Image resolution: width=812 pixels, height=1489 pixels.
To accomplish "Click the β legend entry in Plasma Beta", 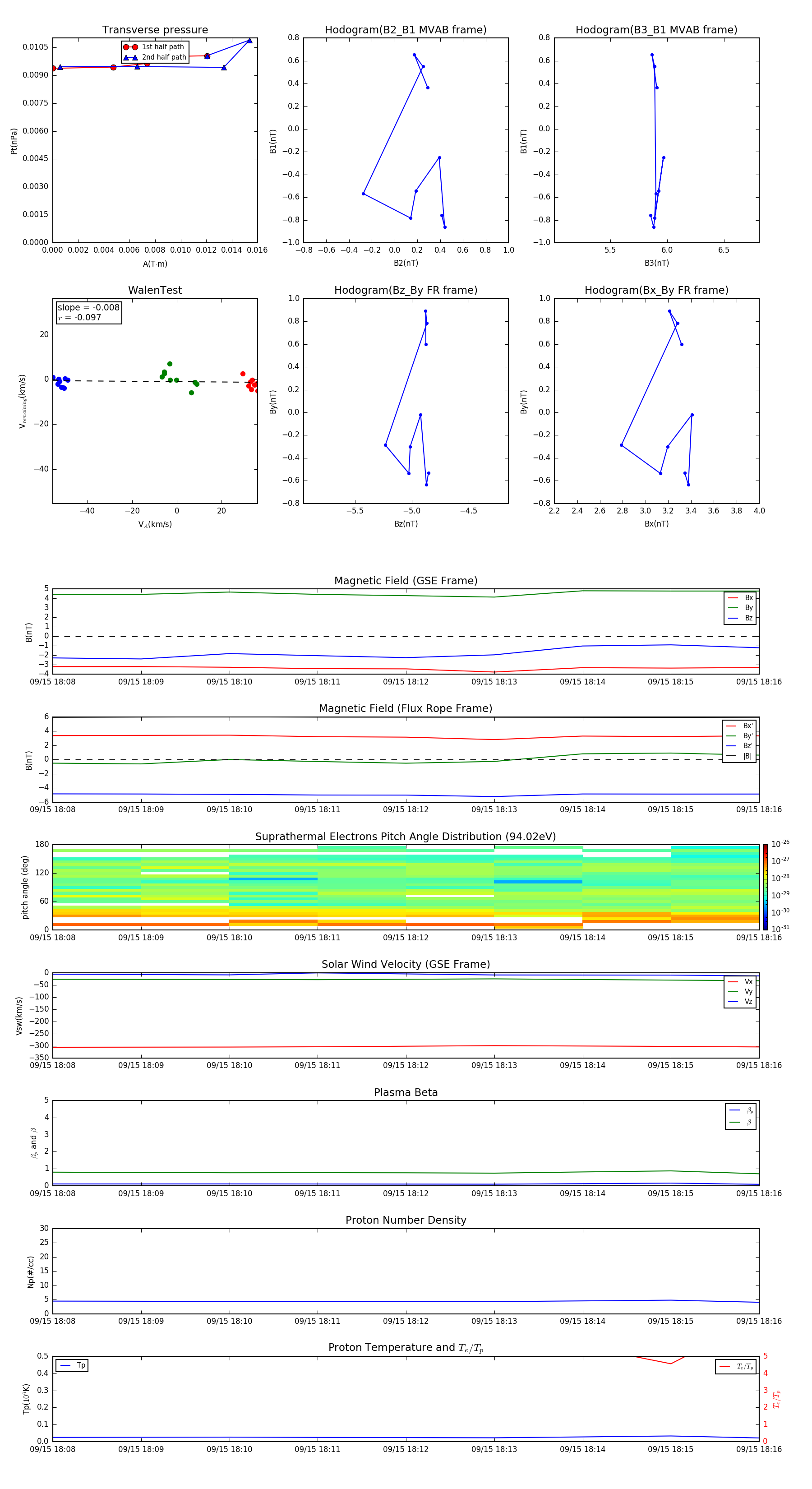I will 741,1123.
